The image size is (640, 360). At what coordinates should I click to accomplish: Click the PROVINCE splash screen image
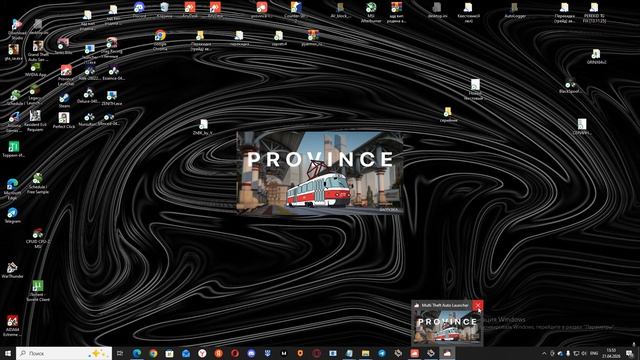[x=320, y=172]
